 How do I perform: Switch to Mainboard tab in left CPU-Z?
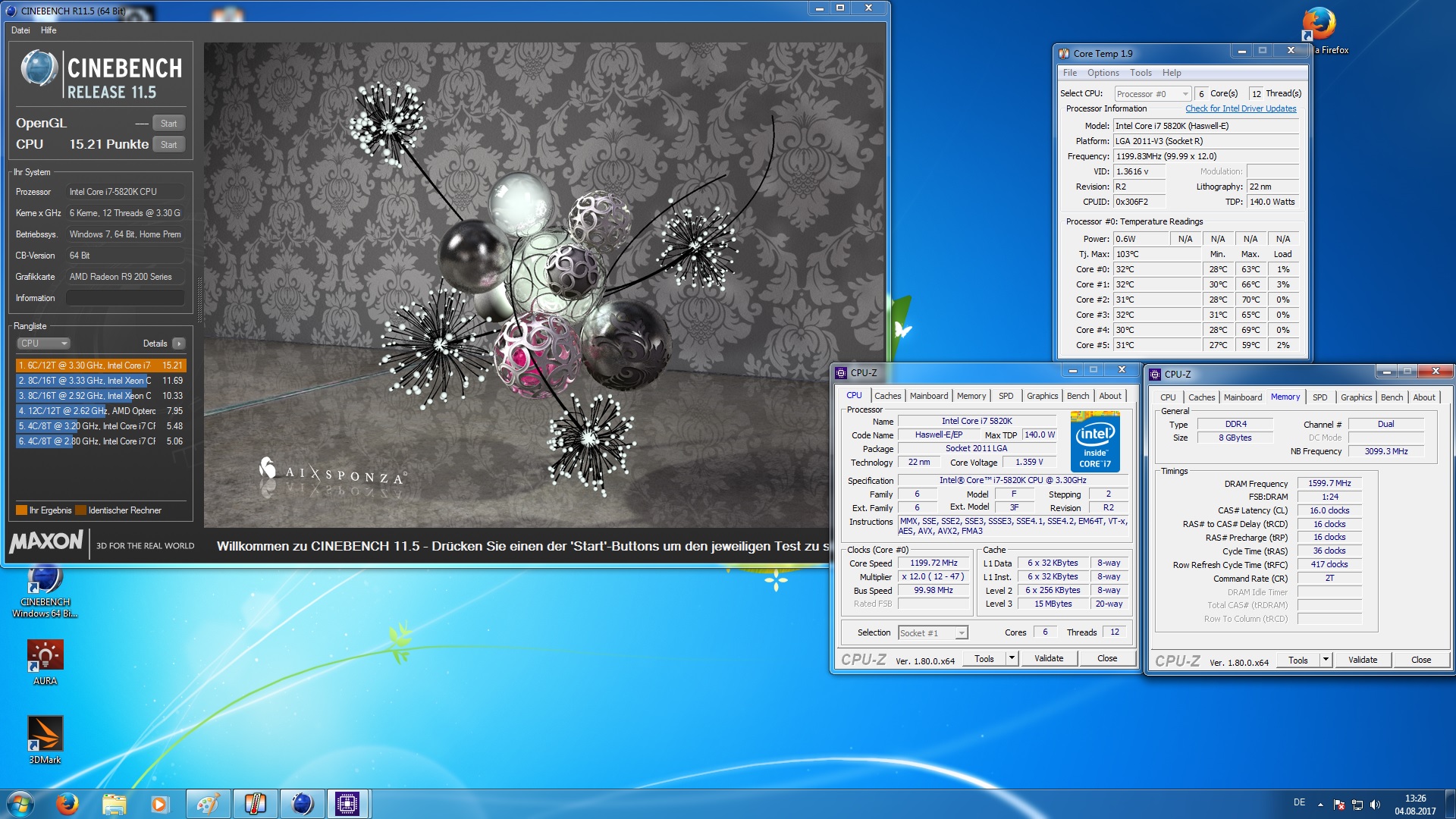point(929,396)
